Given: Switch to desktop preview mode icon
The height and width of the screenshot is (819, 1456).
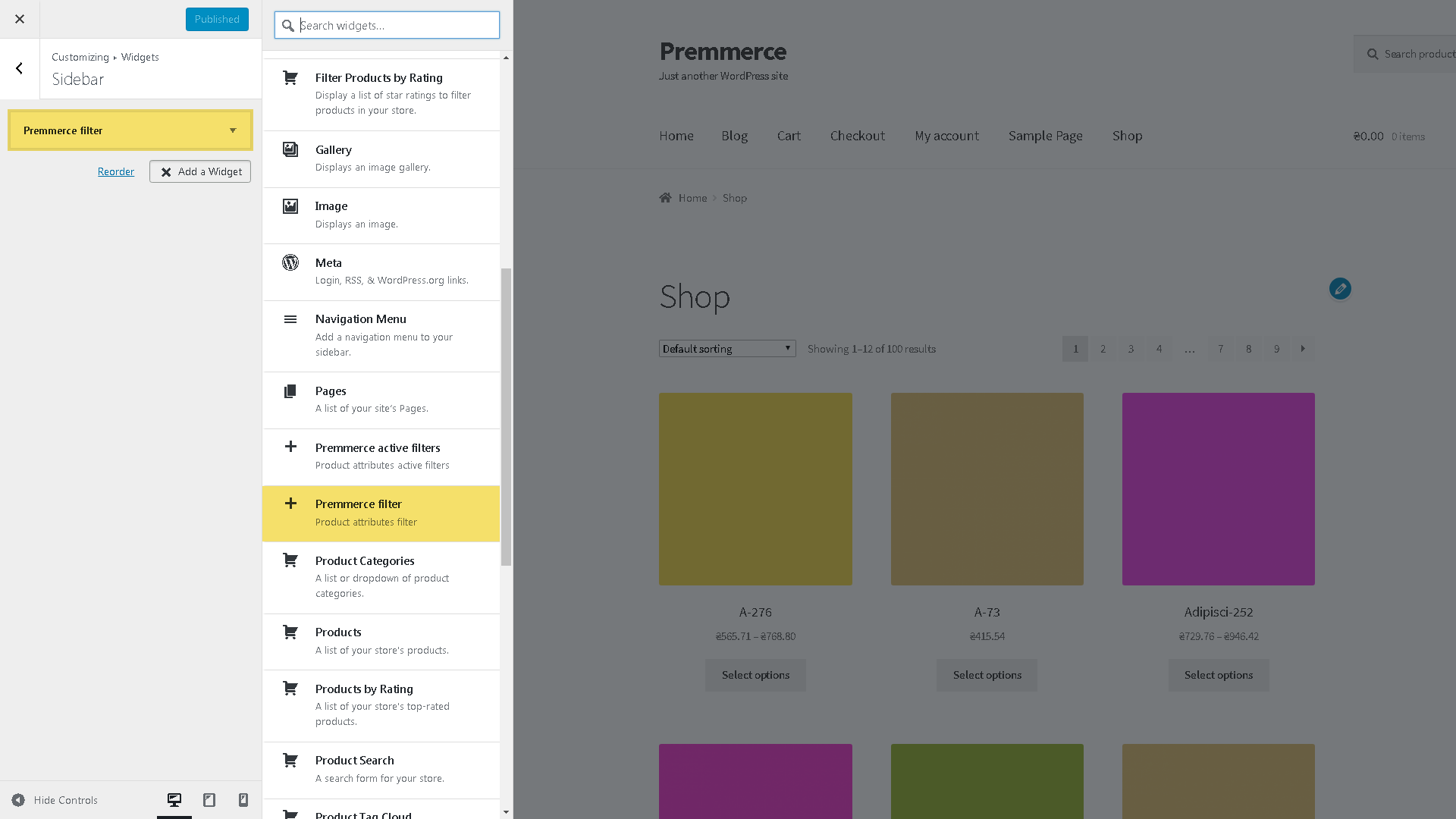Looking at the screenshot, I should [174, 800].
